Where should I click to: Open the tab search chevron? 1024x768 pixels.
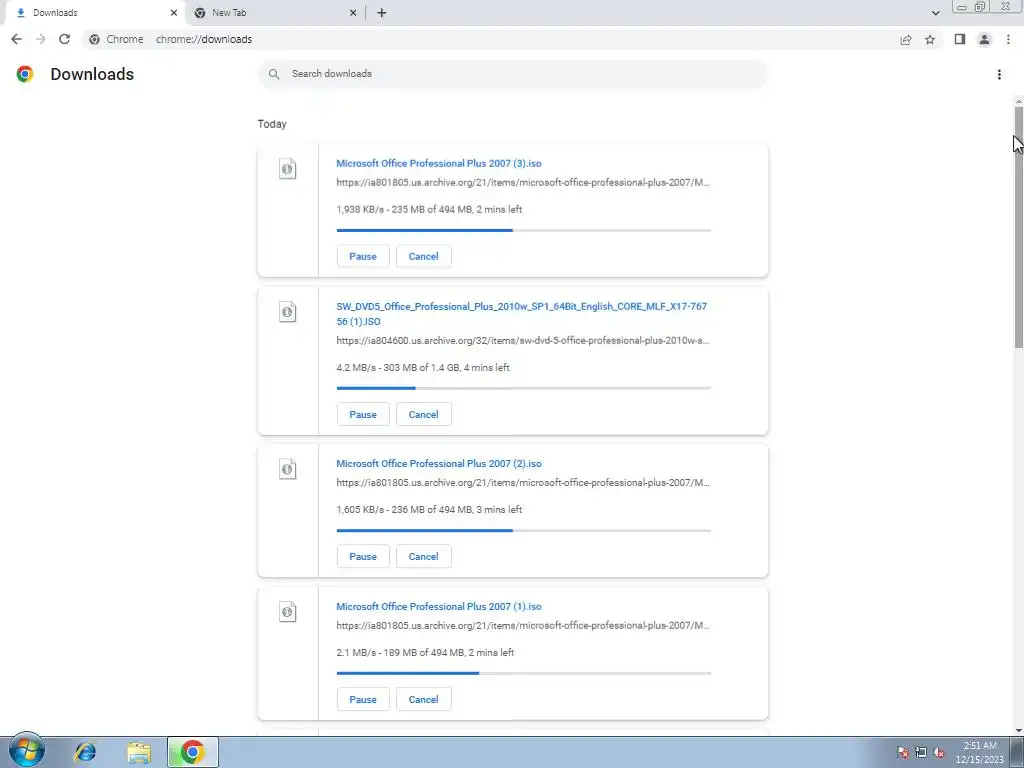coord(935,12)
